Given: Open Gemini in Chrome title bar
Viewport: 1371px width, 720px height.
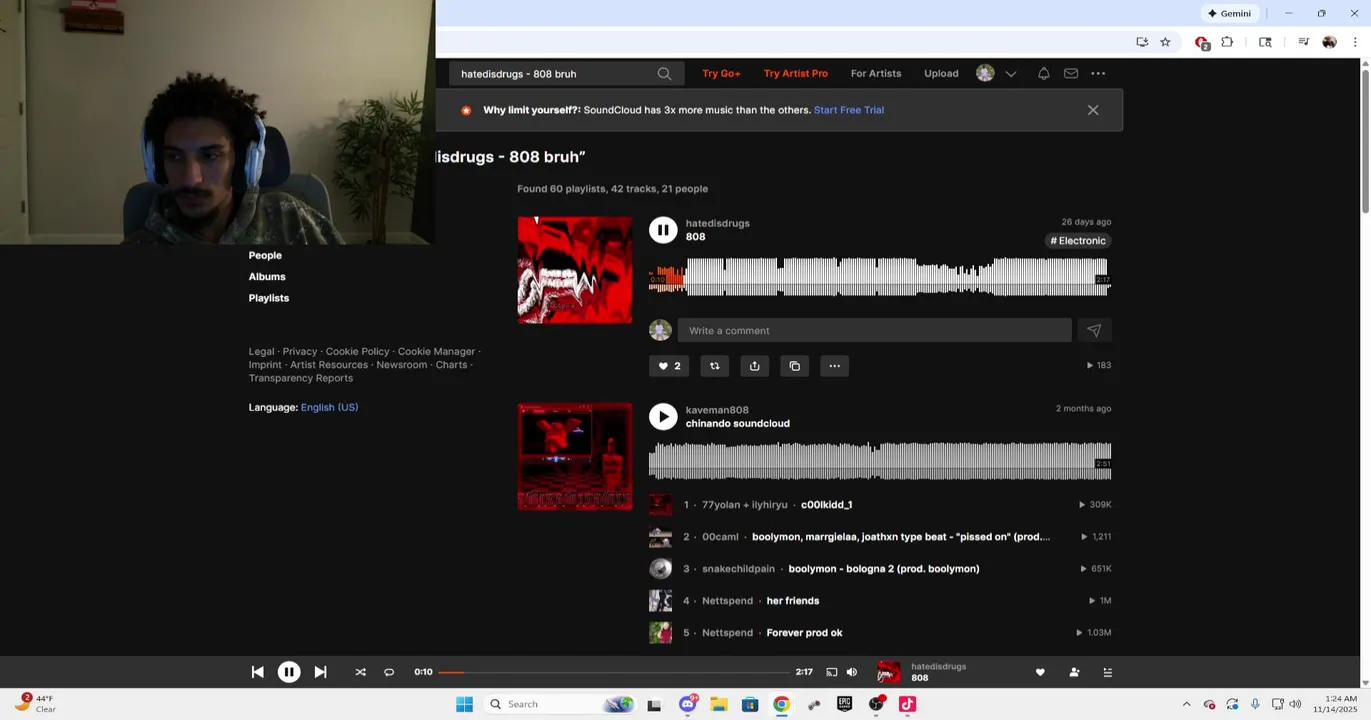Looking at the screenshot, I should point(1229,13).
